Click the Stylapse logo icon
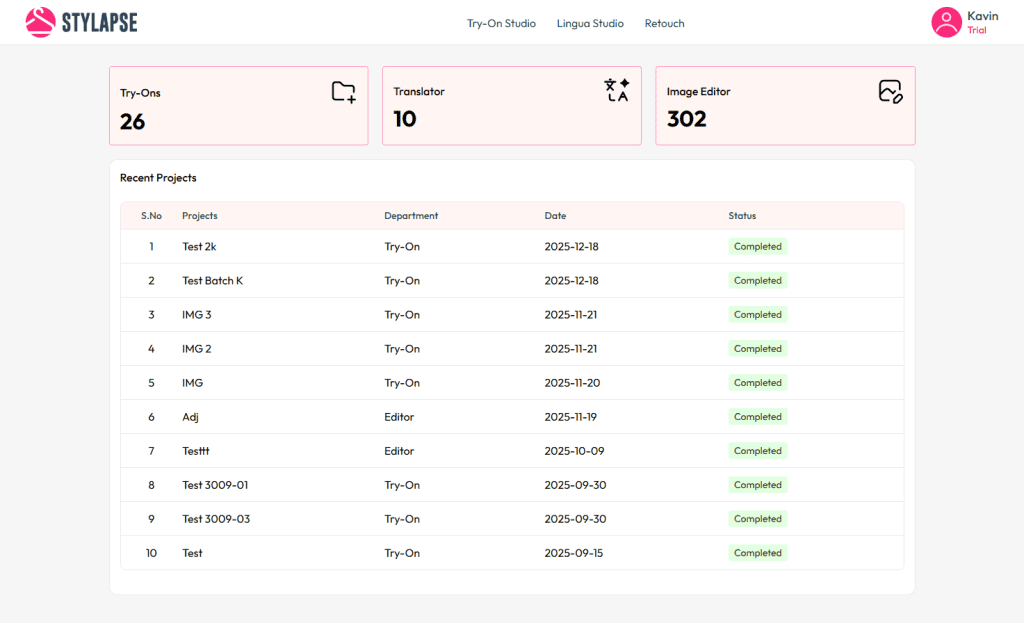This screenshot has width=1024, height=623. pyautogui.click(x=40, y=22)
